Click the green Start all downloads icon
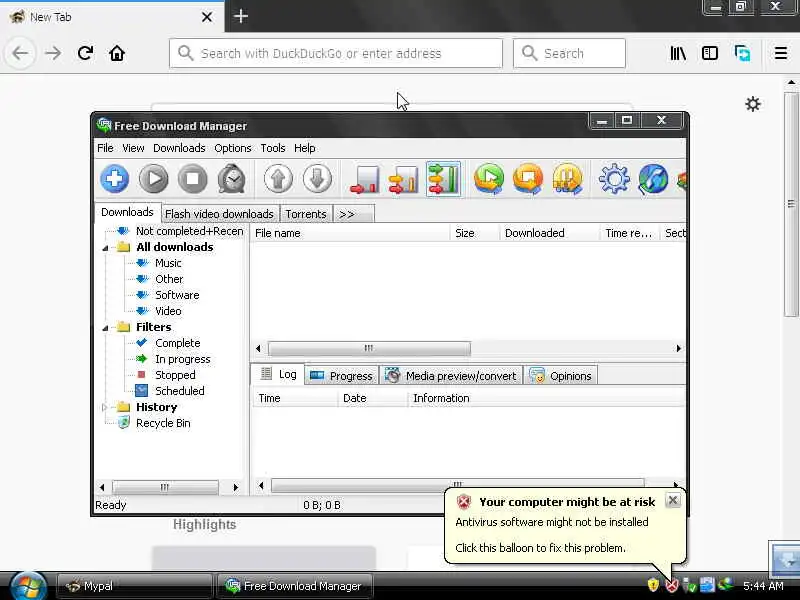800x600 pixels. (x=489, y=179)
